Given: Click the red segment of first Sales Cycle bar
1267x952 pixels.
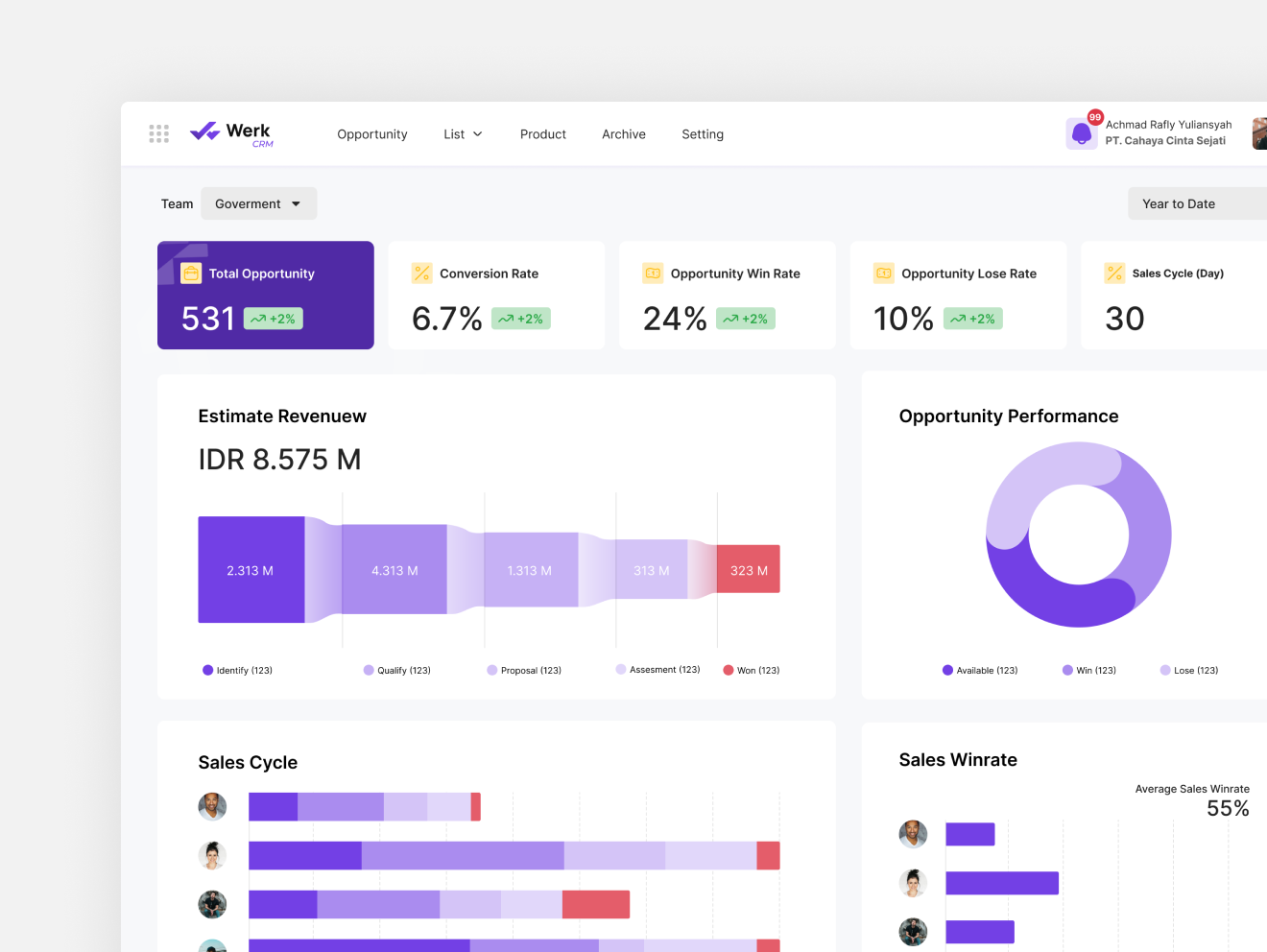Looking at the screenshot, I should (476, 807).
